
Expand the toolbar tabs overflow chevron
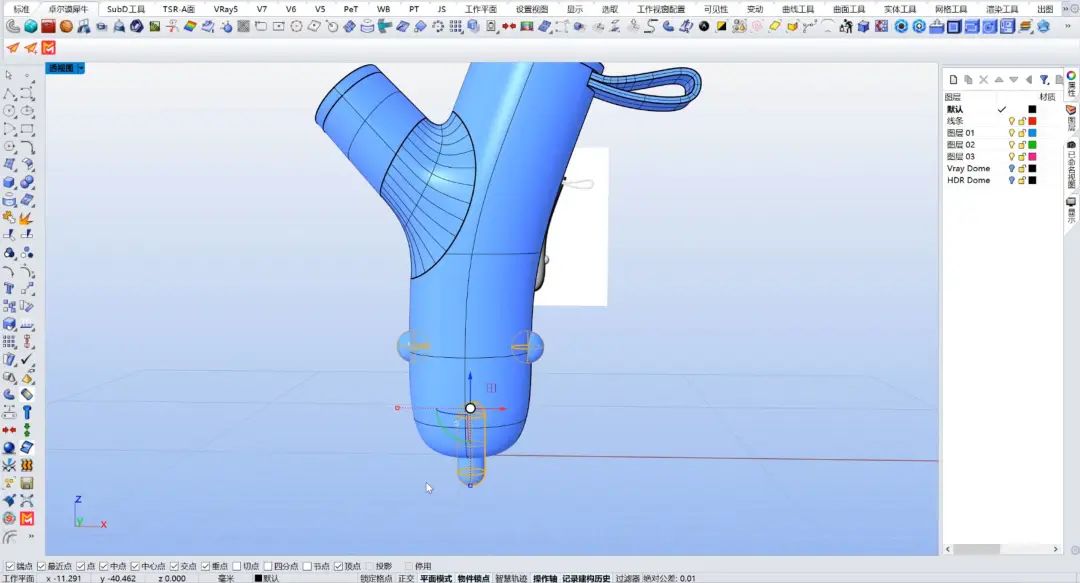1066,9
